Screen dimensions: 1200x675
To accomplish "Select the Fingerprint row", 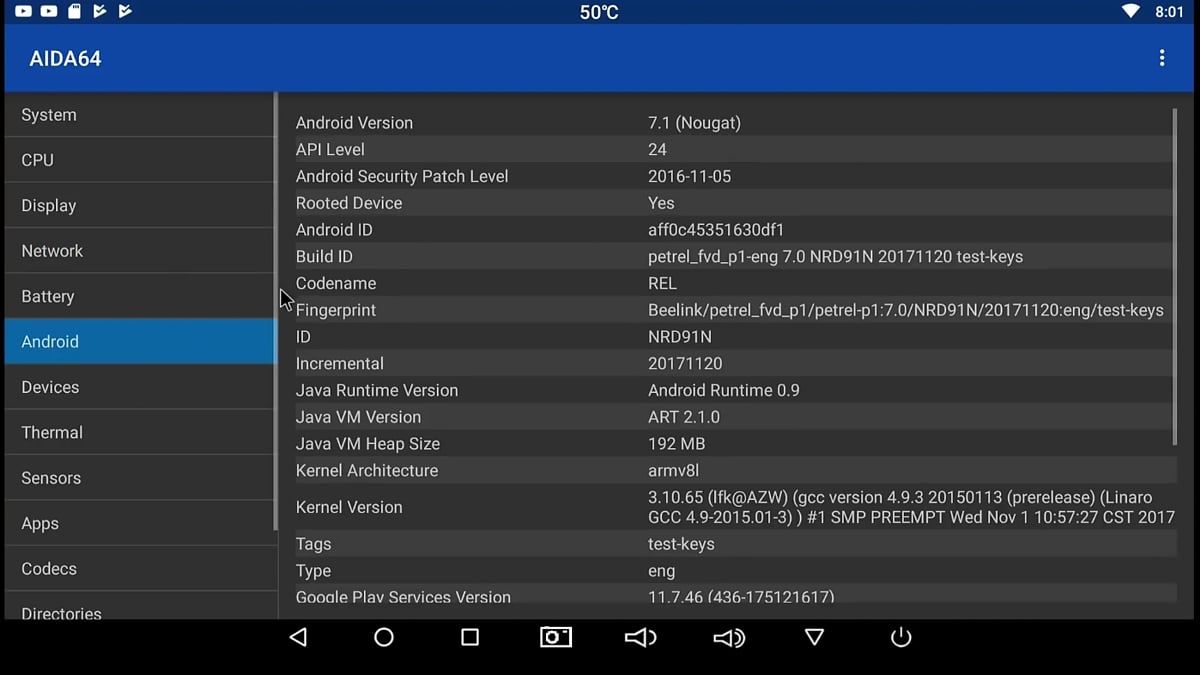I will [735, 310].
